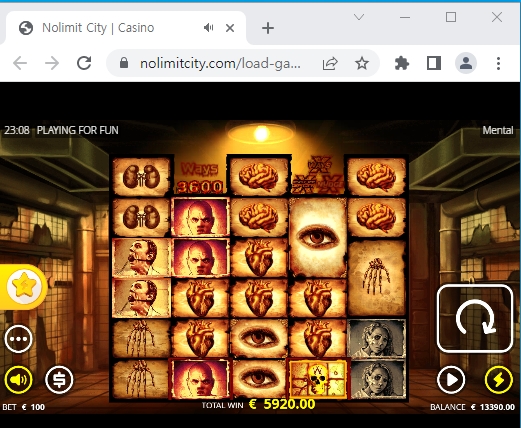Image resolution: width=521 pixels, height=428 pixels.
Task: Click the large eye symbol on reel four
Action: [x=318, y=238]
